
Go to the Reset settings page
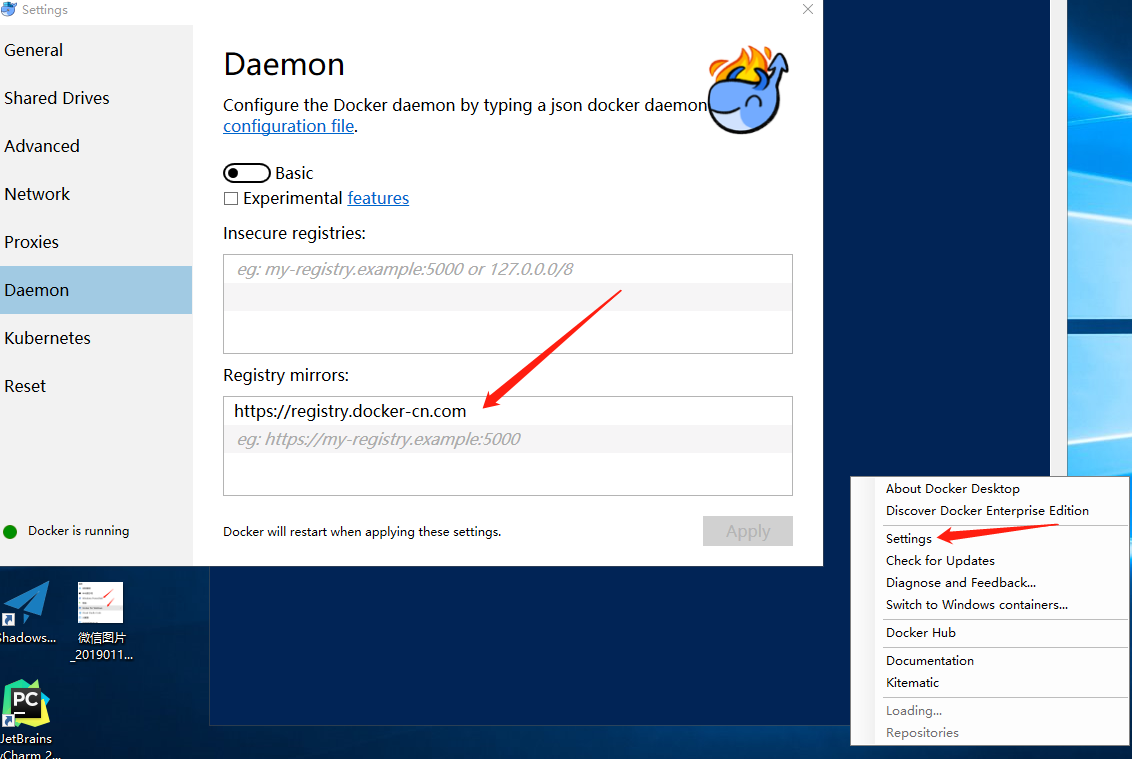coord(96,386)
